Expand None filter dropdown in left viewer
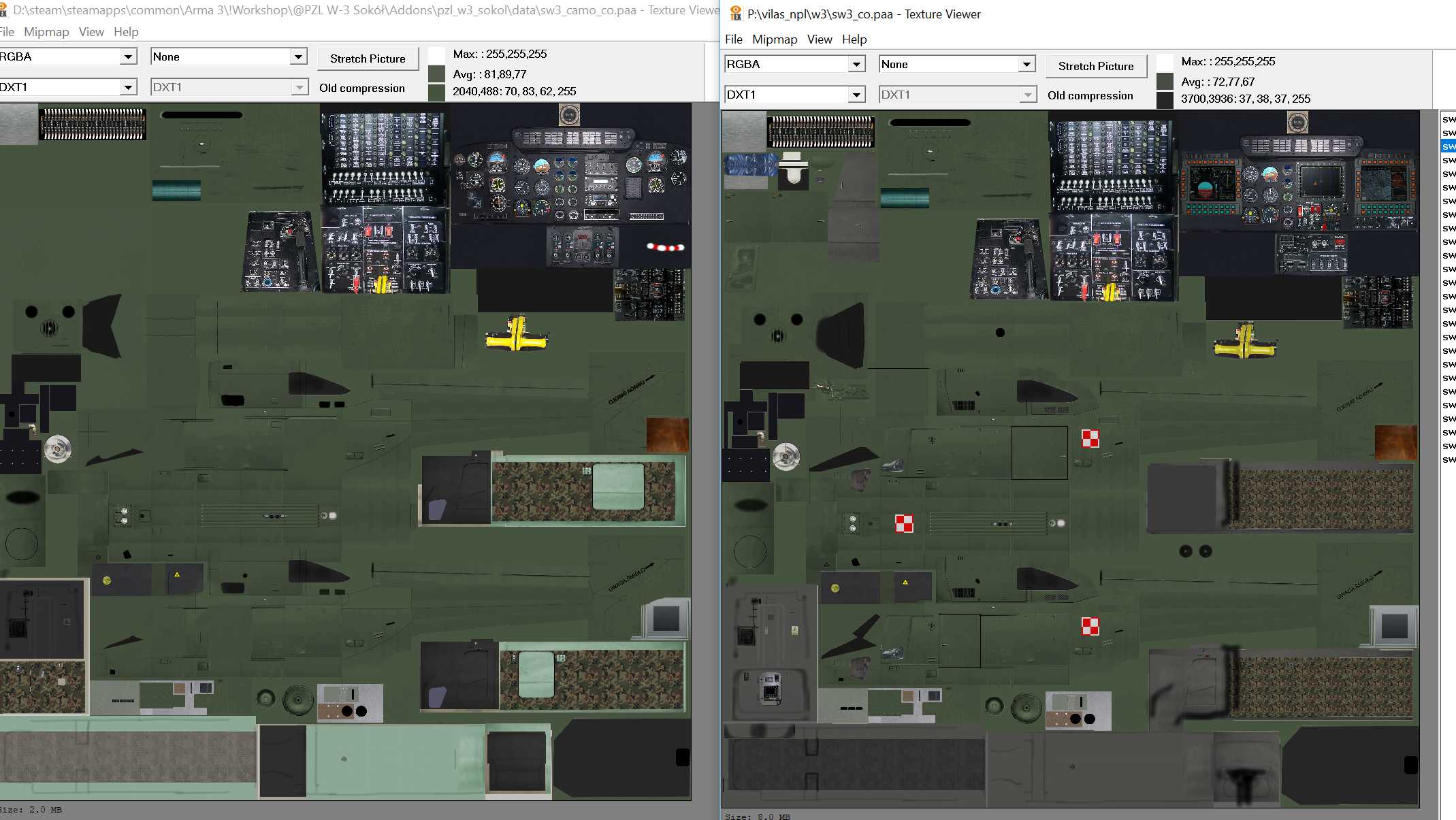Image resolution: width=1456 pixels, height=820 pixels. click(298, 57)
